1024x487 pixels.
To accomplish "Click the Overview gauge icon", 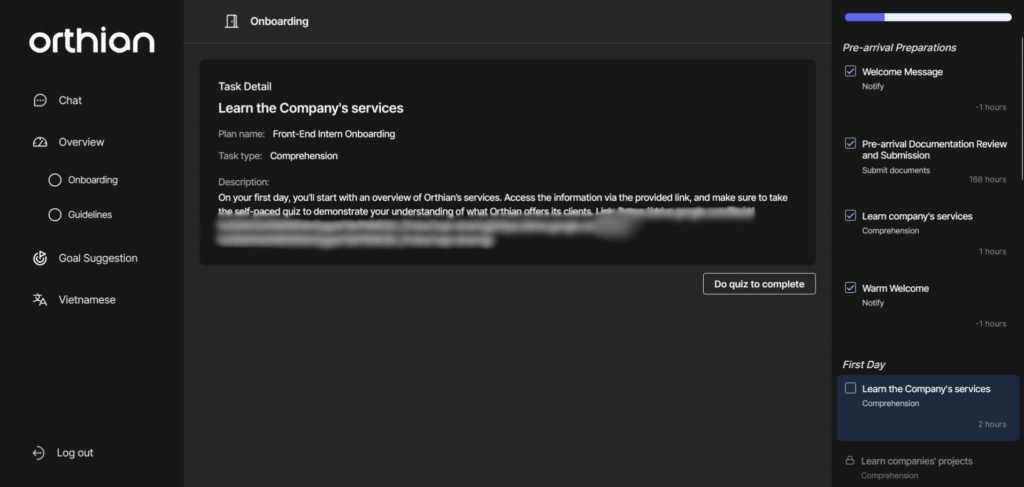I will coord(40,142).
